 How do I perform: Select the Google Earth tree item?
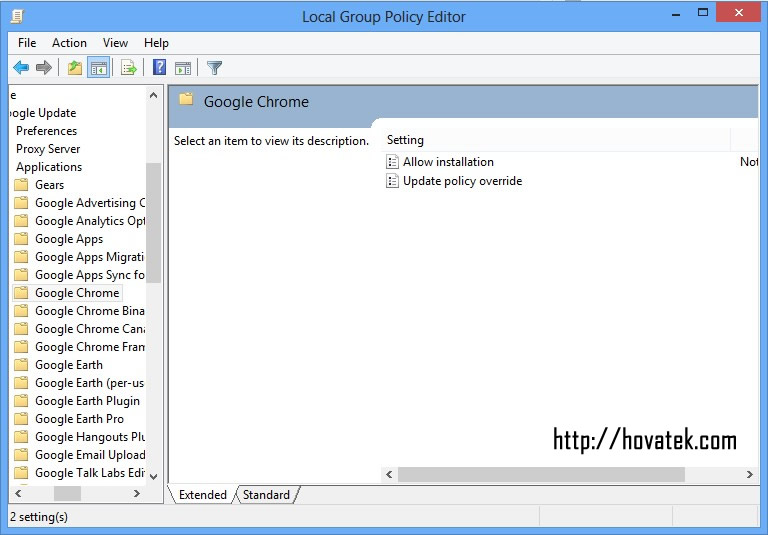point(69,365)
